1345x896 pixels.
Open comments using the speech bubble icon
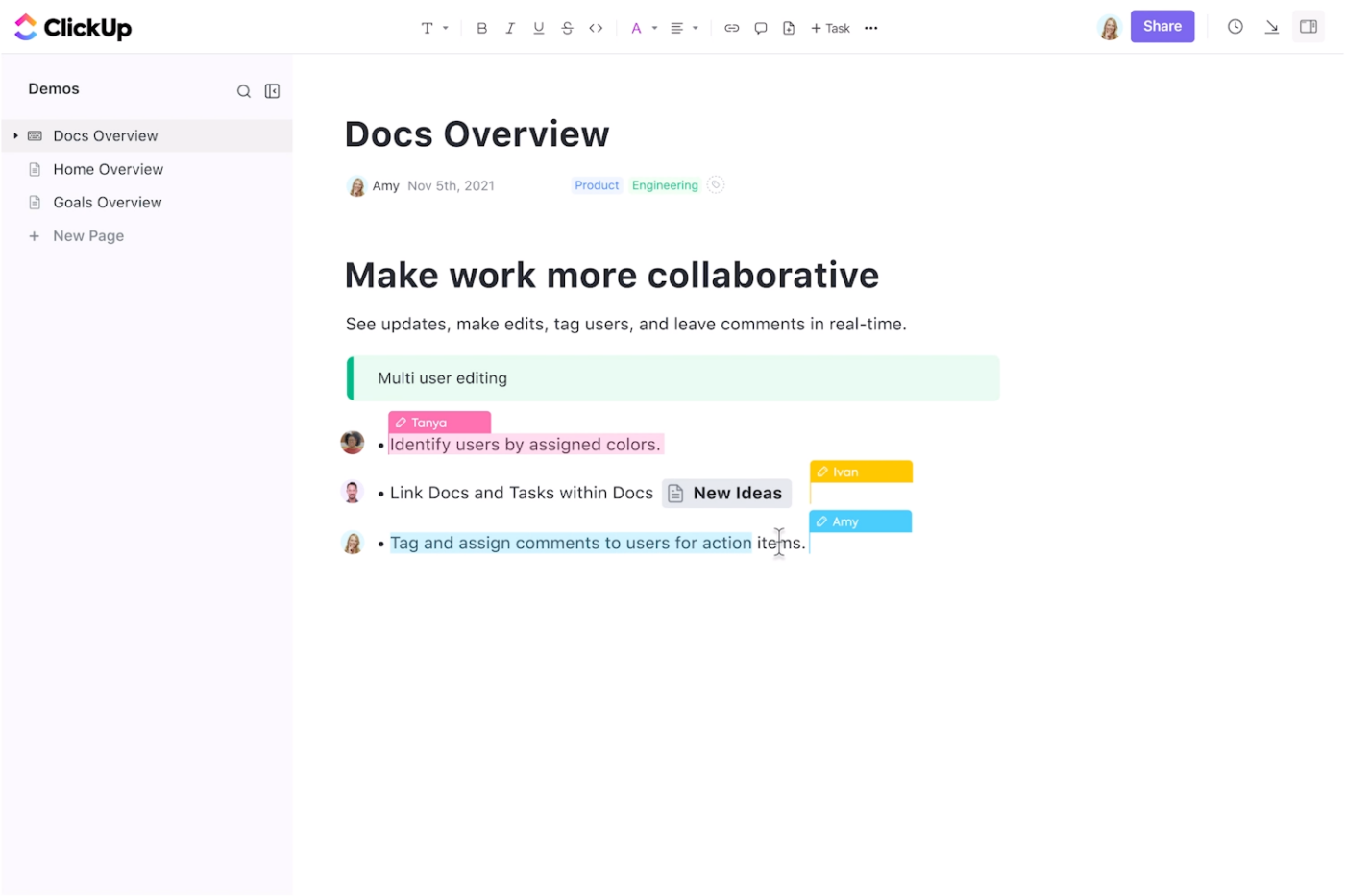(x=761, y=28)
